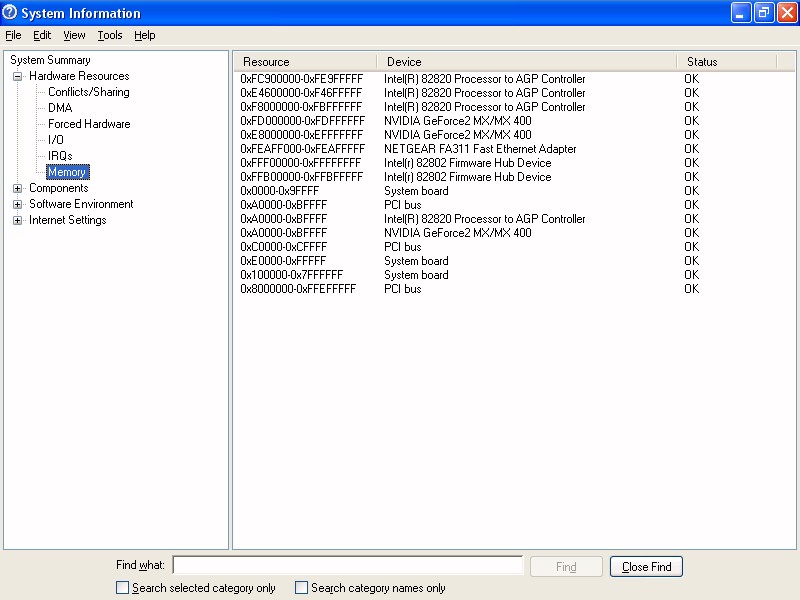
Task: Select resource 0x0000-0x9FFFF
Action: pos(280,191)
